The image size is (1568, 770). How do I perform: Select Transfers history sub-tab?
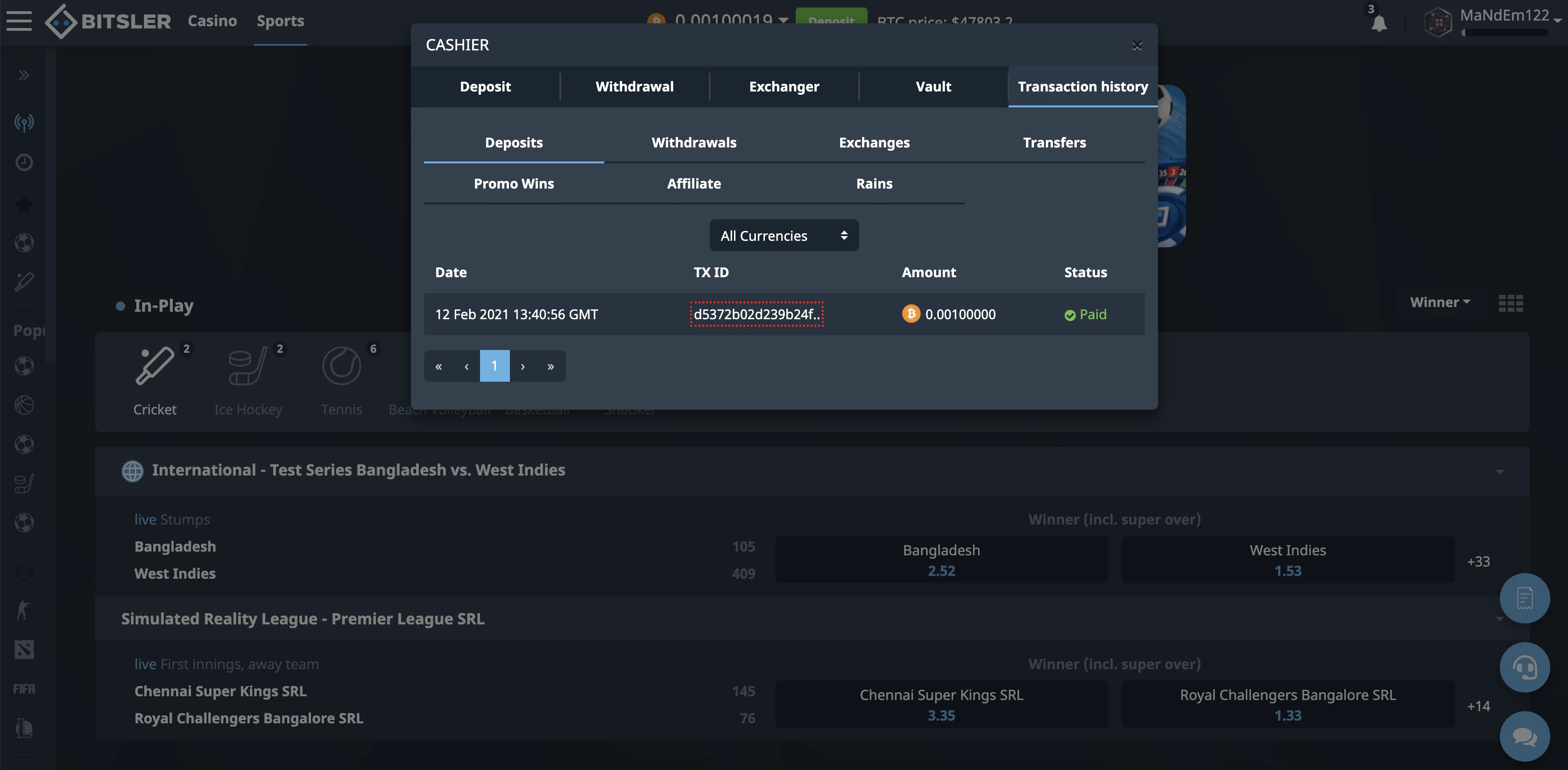click(x=1054, y=142)
